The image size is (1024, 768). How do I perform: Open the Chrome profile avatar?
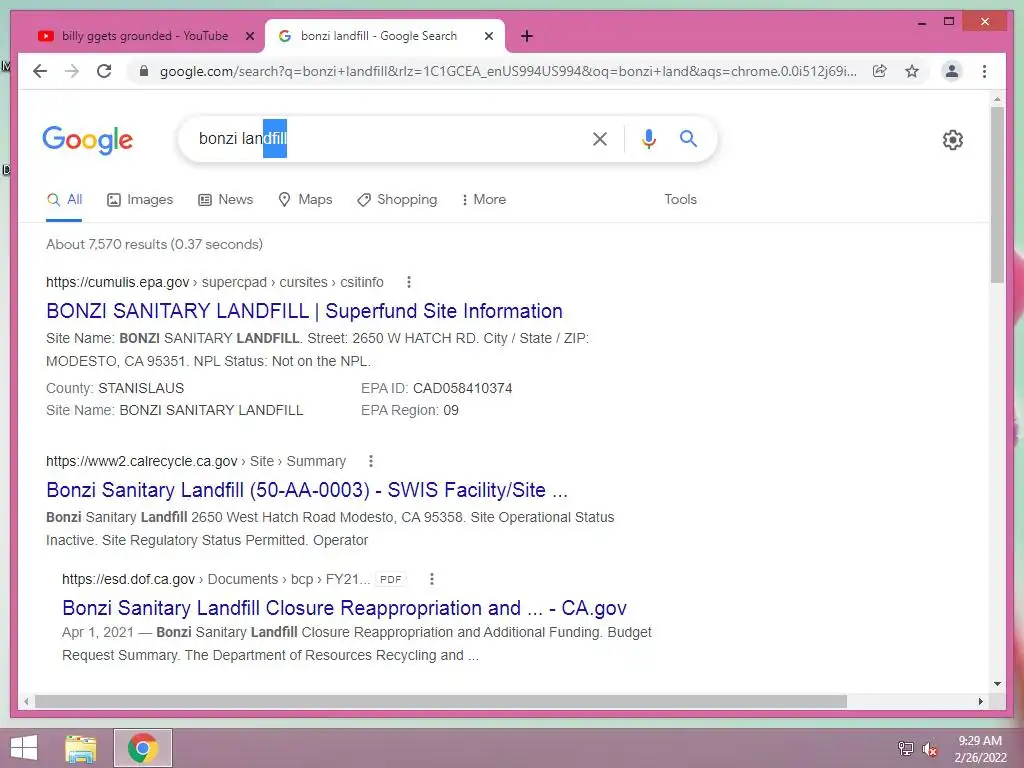(952, 71)
